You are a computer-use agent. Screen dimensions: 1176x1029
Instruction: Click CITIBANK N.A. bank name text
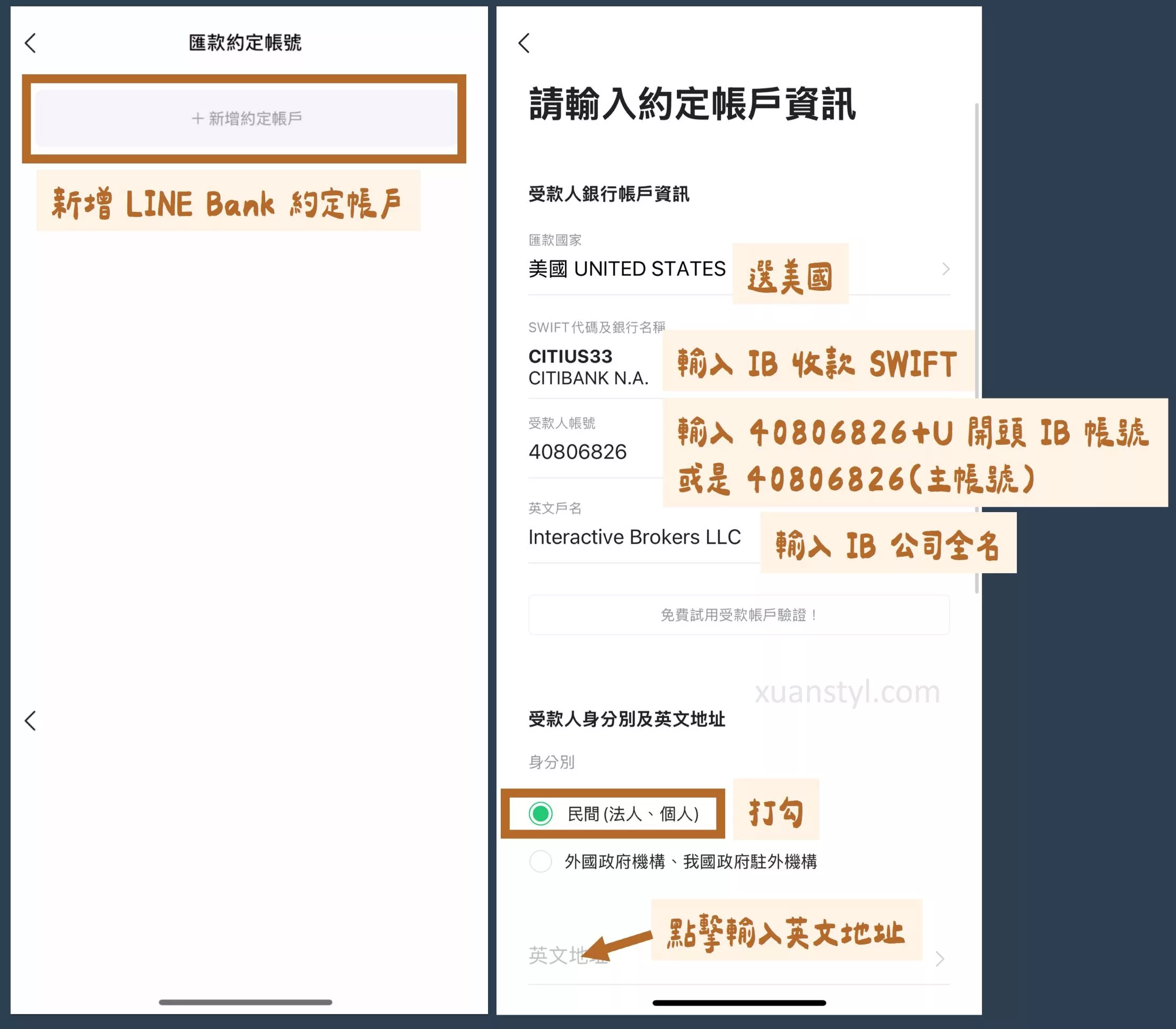point(588,378)
